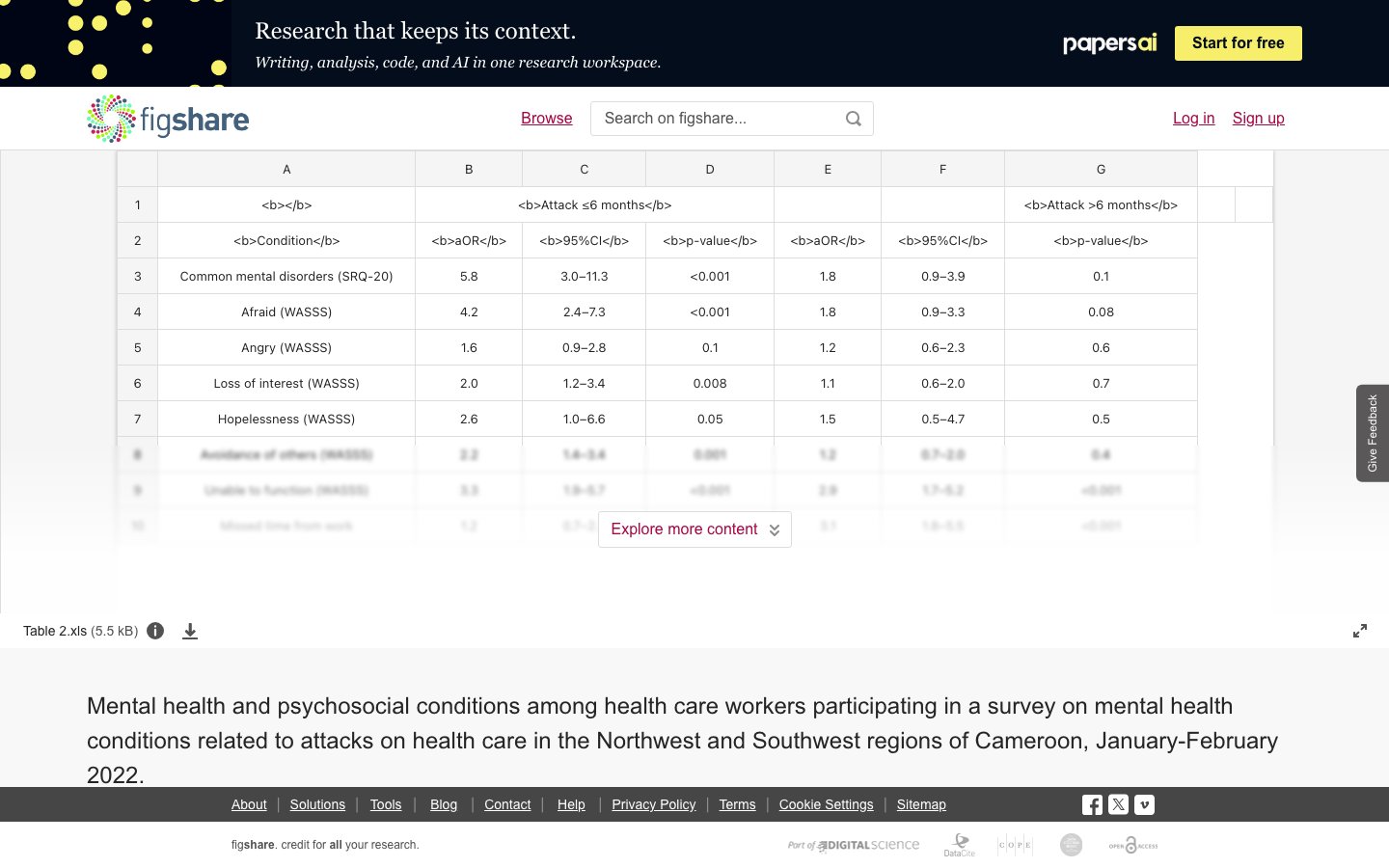Viewport: 1389px width, 868px height.
Task: Open the Give Feedback side tab
Action: (1373, 433)
